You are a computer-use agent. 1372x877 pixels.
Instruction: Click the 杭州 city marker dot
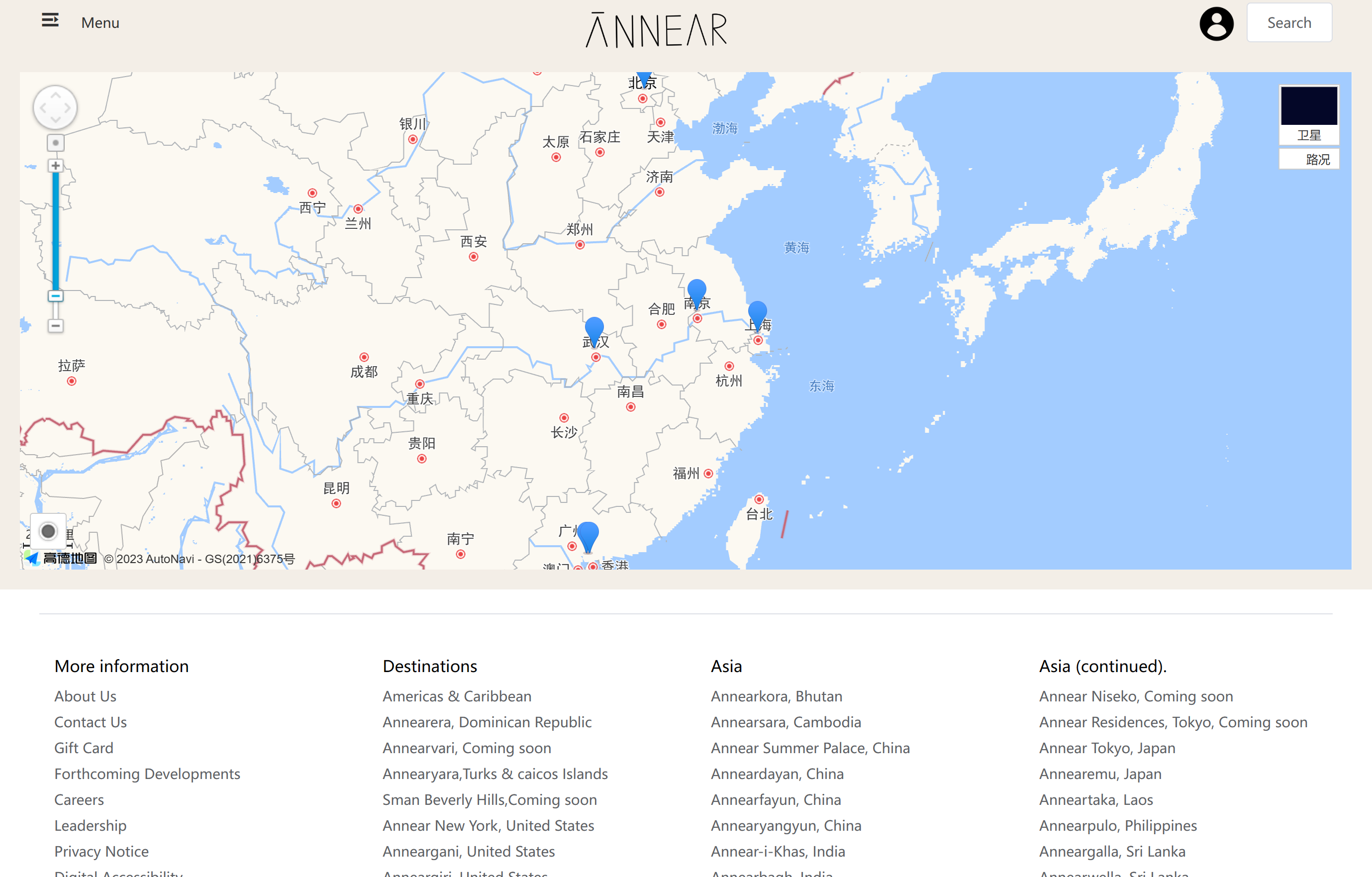coord(729,366)
